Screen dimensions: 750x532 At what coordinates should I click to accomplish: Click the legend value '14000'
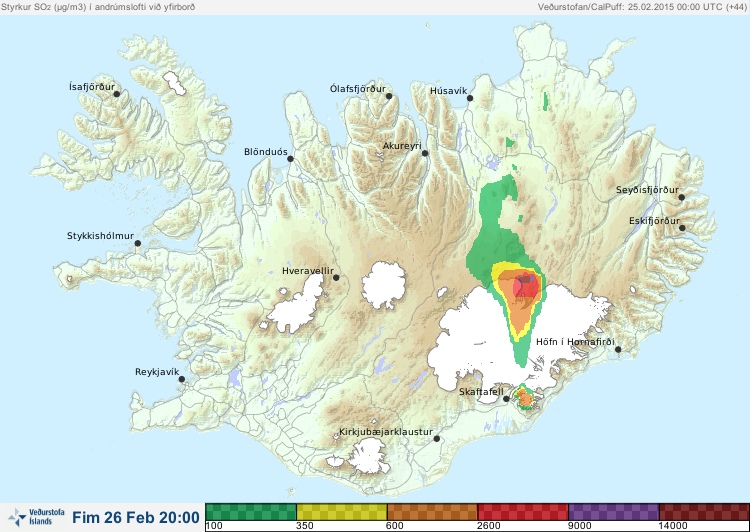pyautogui.click(x=673, y=526)
